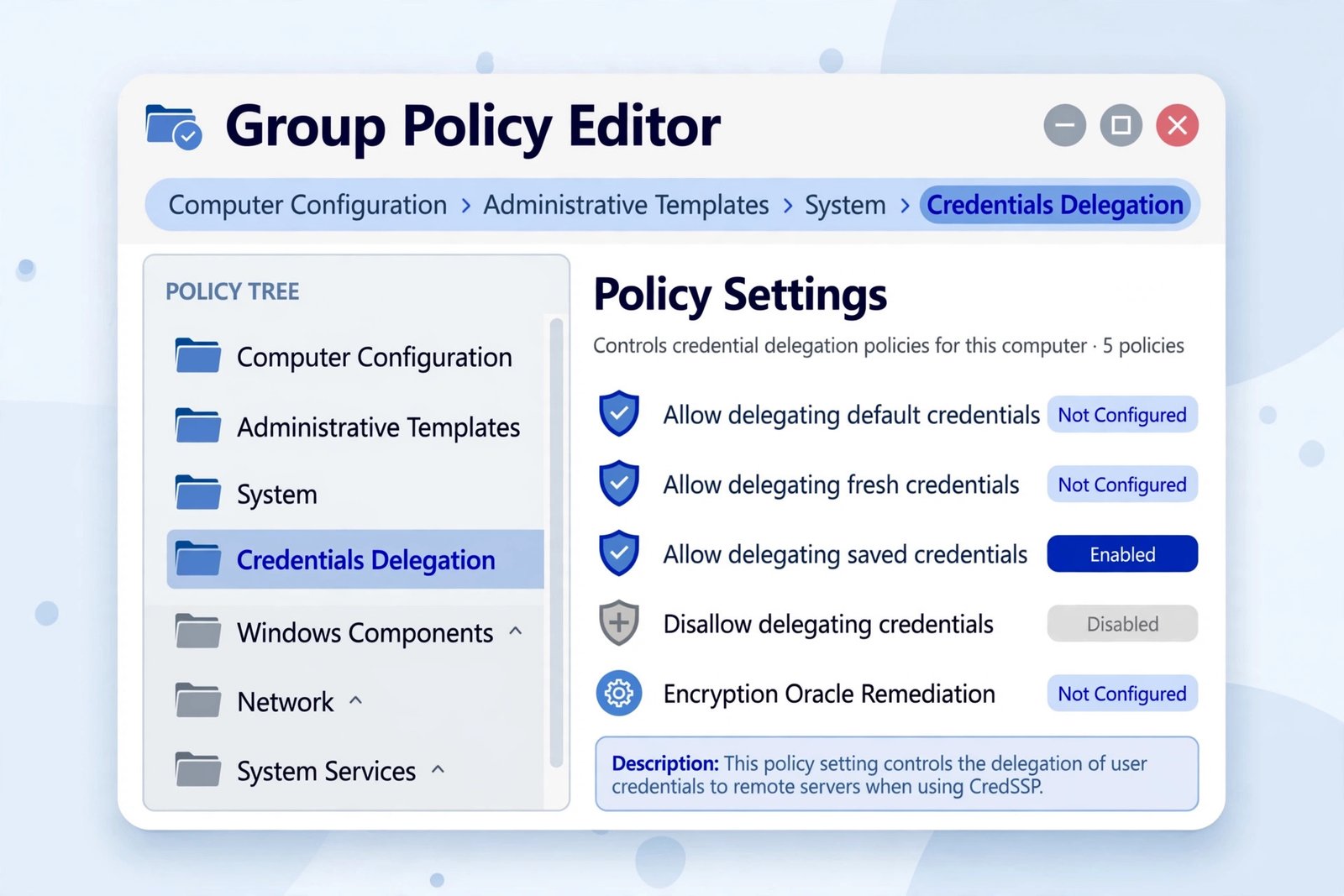The image size is (1344, 896).
Task: Click the System folder icon in policy tree
Action: pos(197,493)
